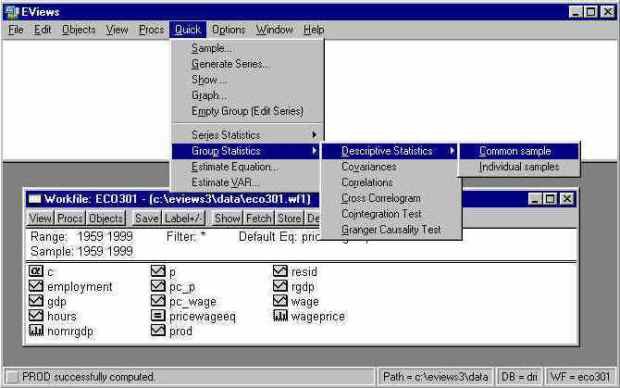Screen dimensions: 620x388
Task: Maximize the Workfile ECO301 window
Action: [x=550, y=199]
